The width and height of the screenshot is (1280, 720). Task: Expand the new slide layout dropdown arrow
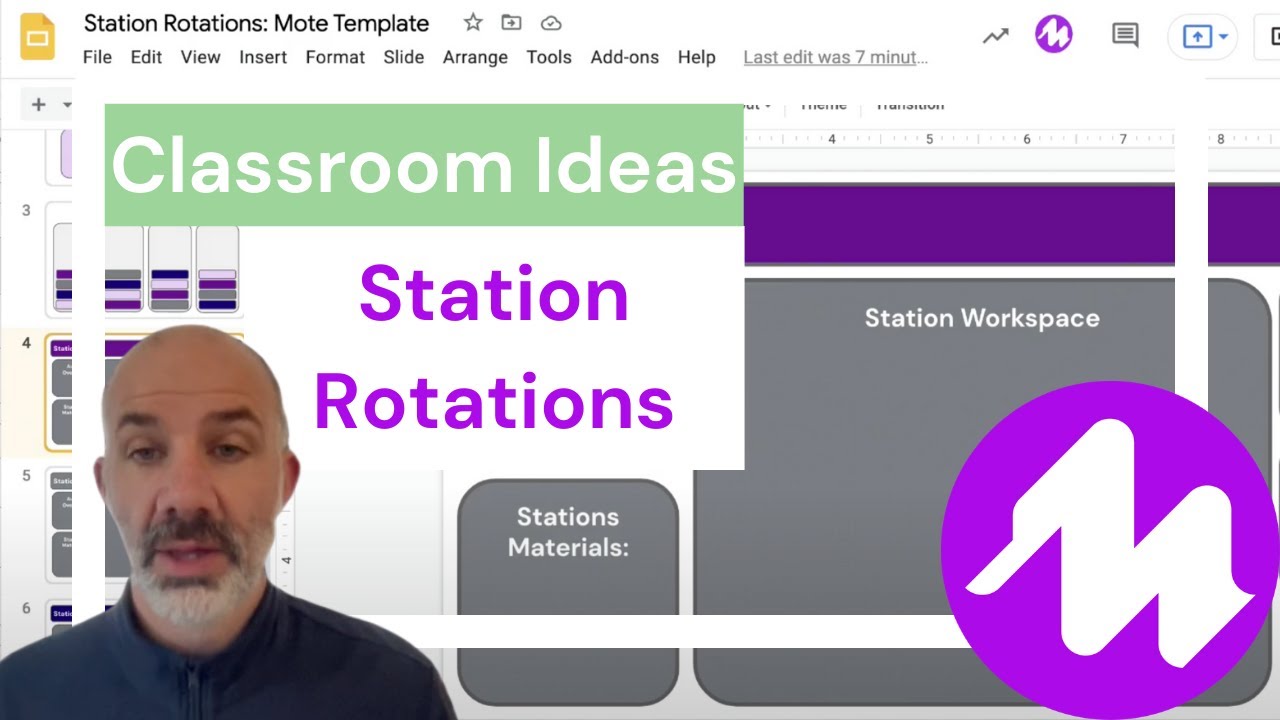point(66,104)
